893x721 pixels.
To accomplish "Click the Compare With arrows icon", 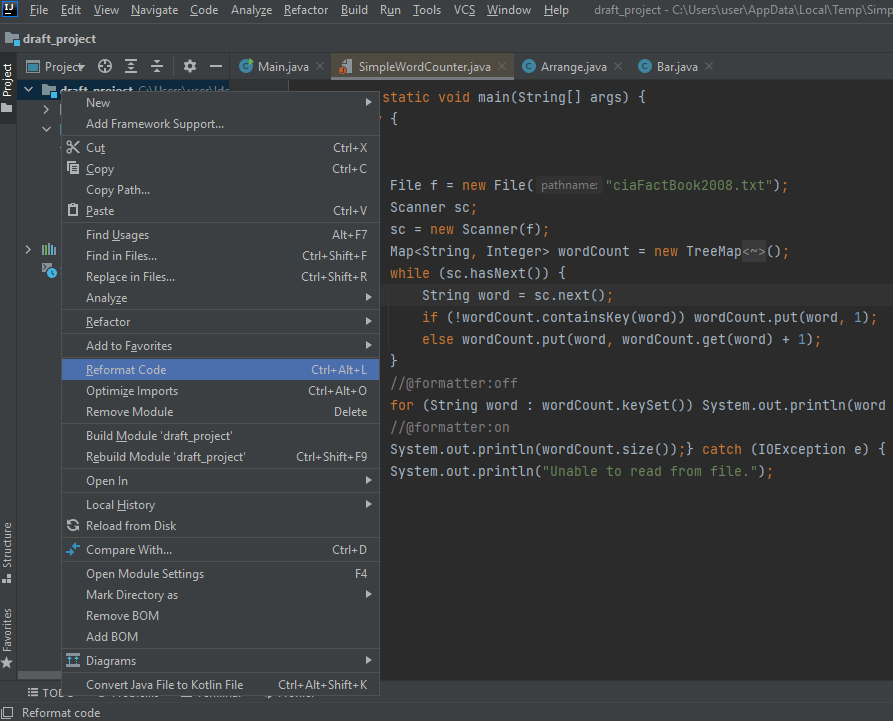I will pyautogui.click(x=72, y=550).
